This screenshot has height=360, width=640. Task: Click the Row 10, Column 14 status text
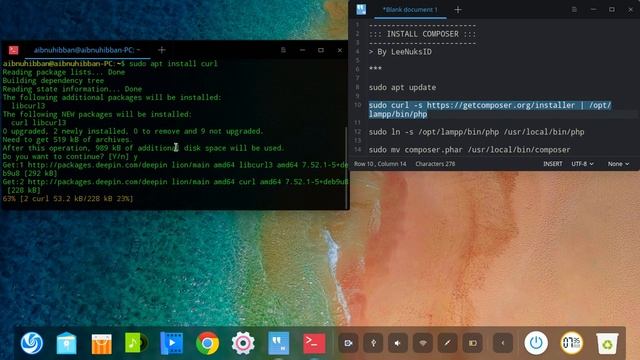point(380,164)
